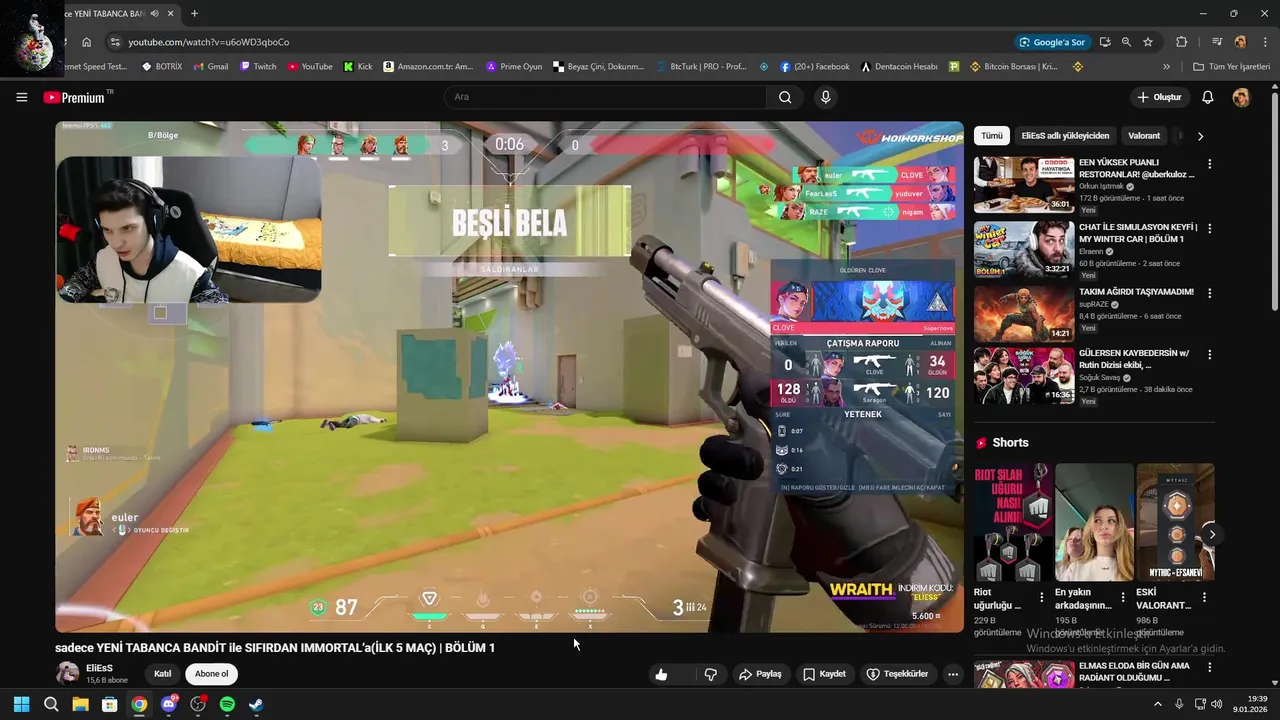Focus the YouTube Ara search field
Screen dimensions: 1280x720
[x=605, y=97]
